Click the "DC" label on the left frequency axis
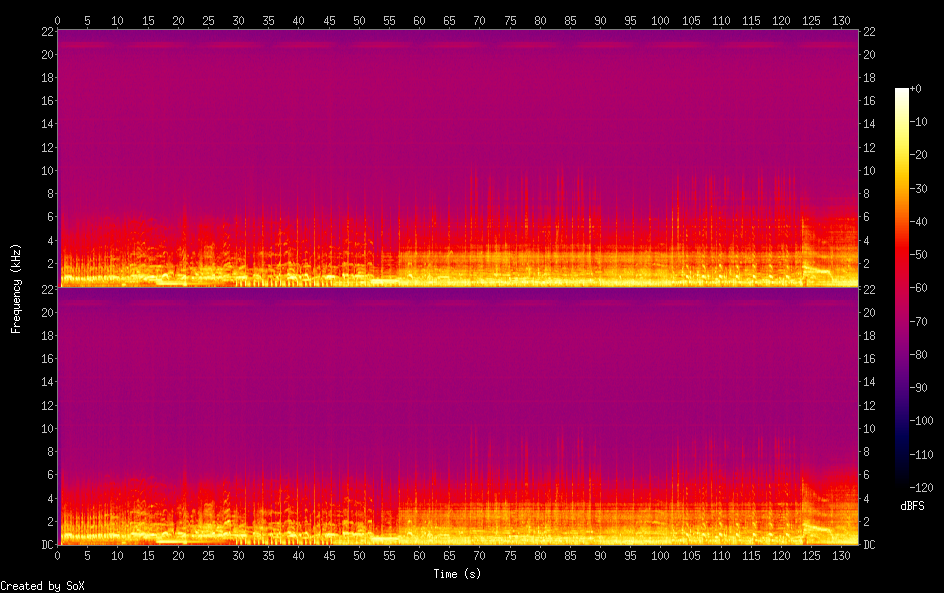This screenshot has height=593, width=944. point(47,545)
